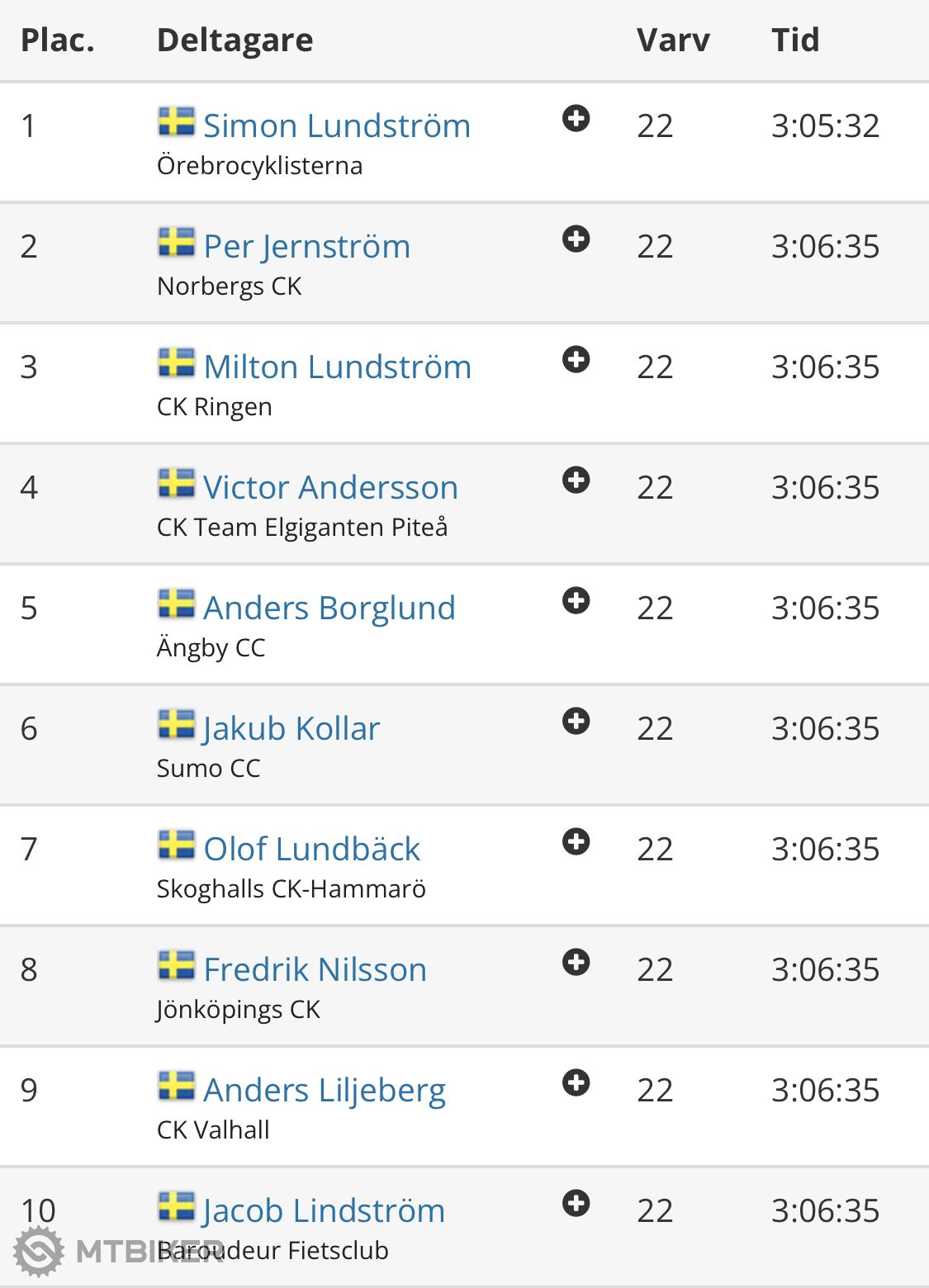Image resolution: width=929 pixels, height=1288 pixels.
Task: Go to Jakub Kollar's rider page
Action: pos(291,729)
